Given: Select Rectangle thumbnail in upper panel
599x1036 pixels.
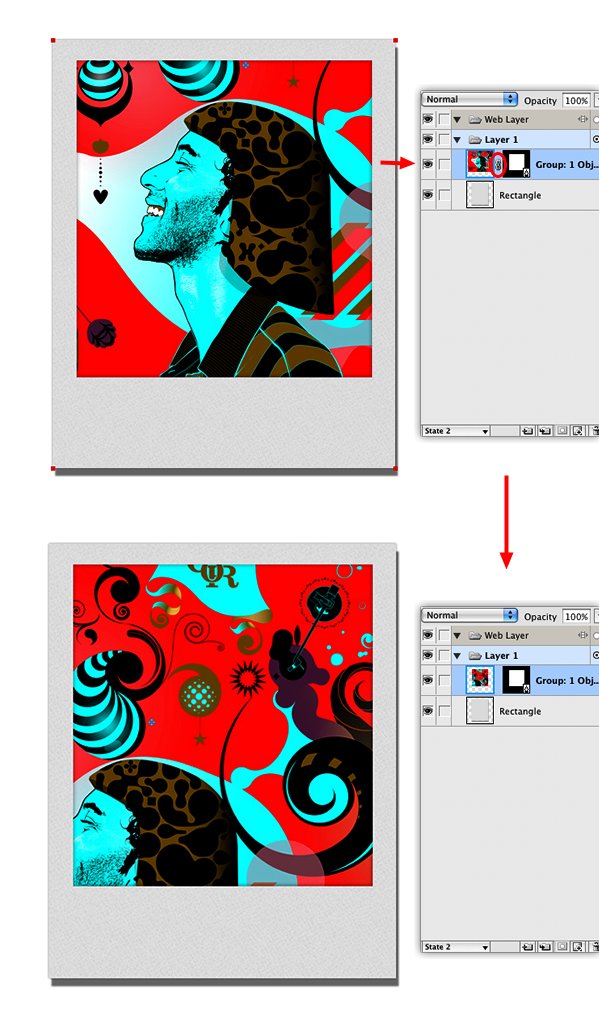Looking at the screenshot, I should click(480, 195).
